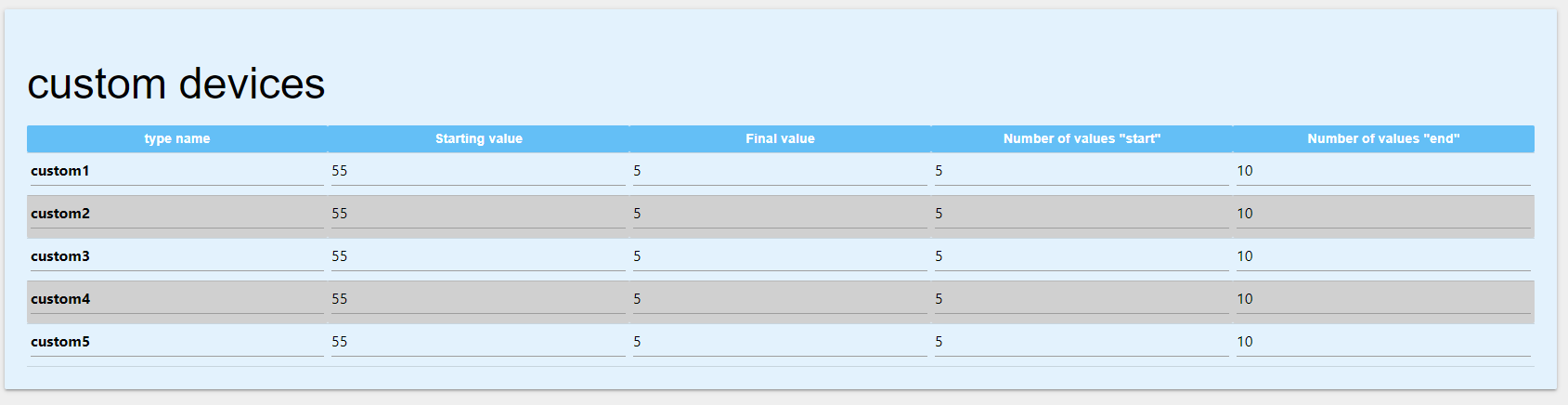
Task: Edit the custom1 type name field
Action: click(x=177, y=171)
